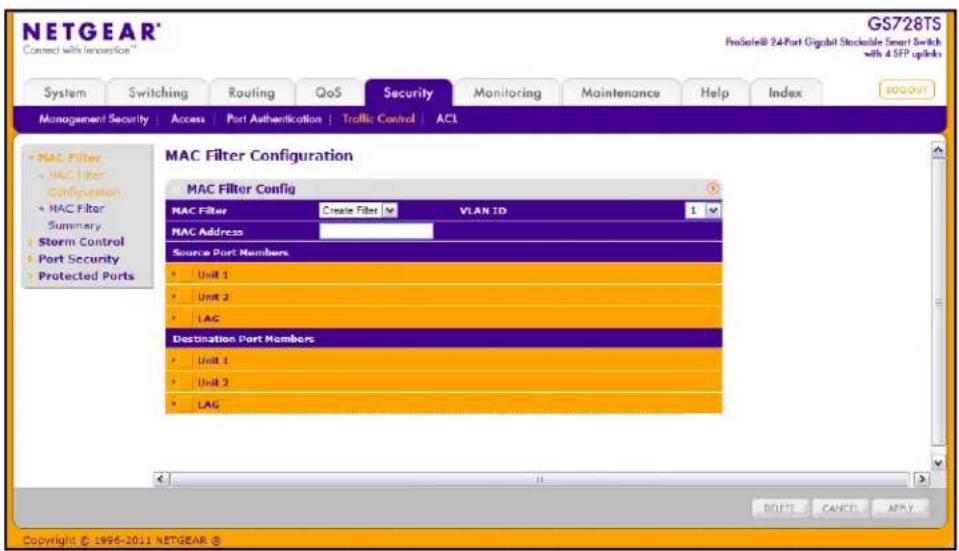Click vertical scrollbar up arrow
Viewport: 959px width, 551px height.
click(938, 150)
